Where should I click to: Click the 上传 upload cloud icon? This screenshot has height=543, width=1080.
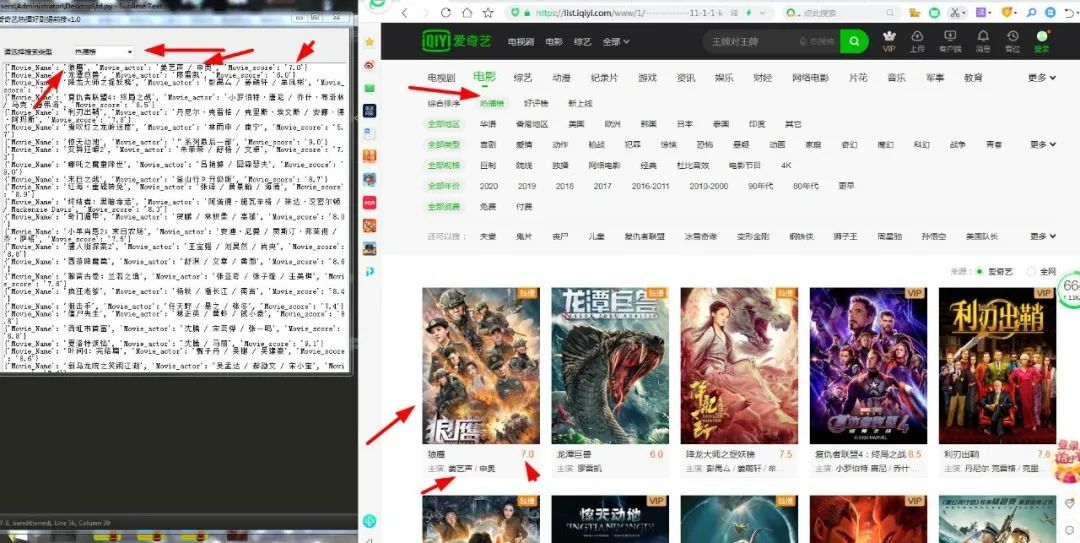point(917,41)
